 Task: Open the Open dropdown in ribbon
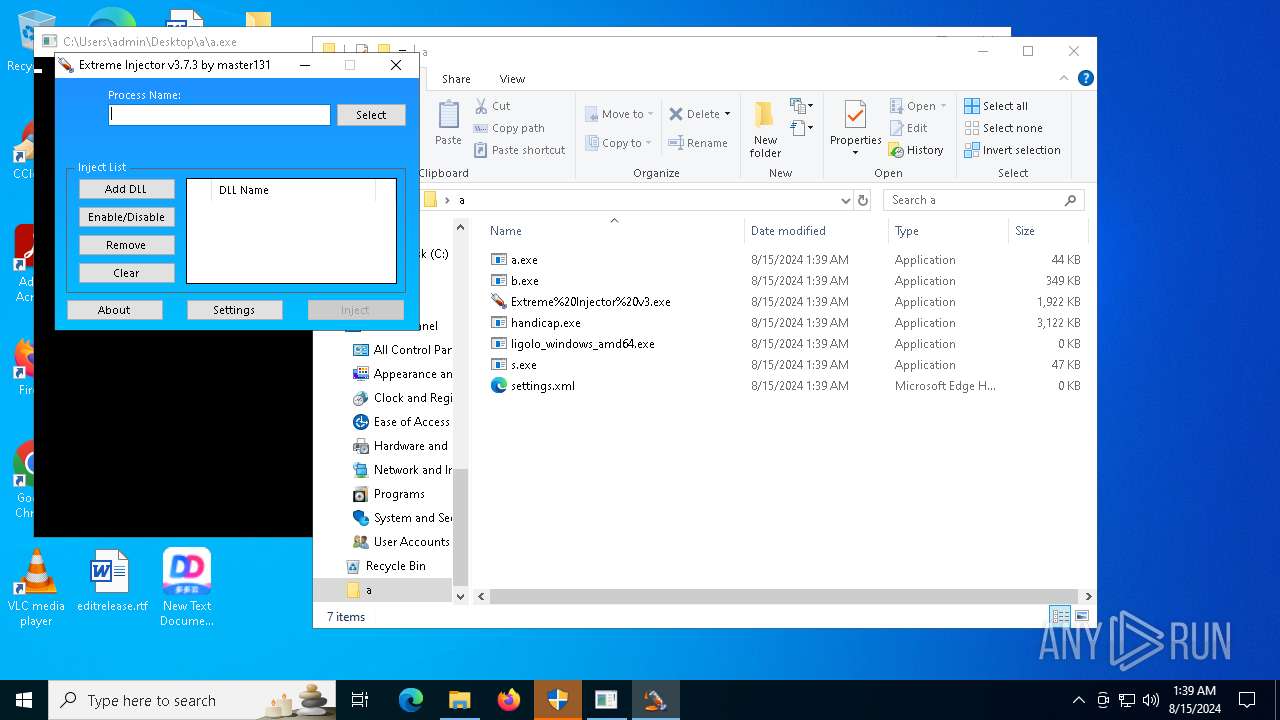pyautogui.click(x=917, y=106)
